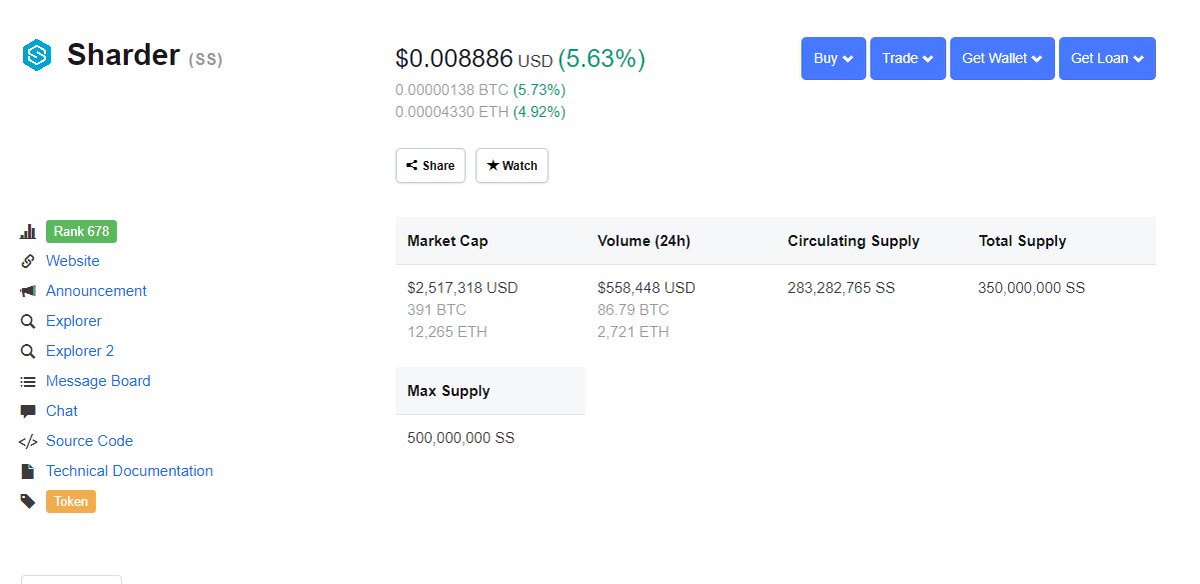This screenshot has width=1200, height=584.
Task: Click the $558,448 USD volume
Action: (x=646, y=288)
